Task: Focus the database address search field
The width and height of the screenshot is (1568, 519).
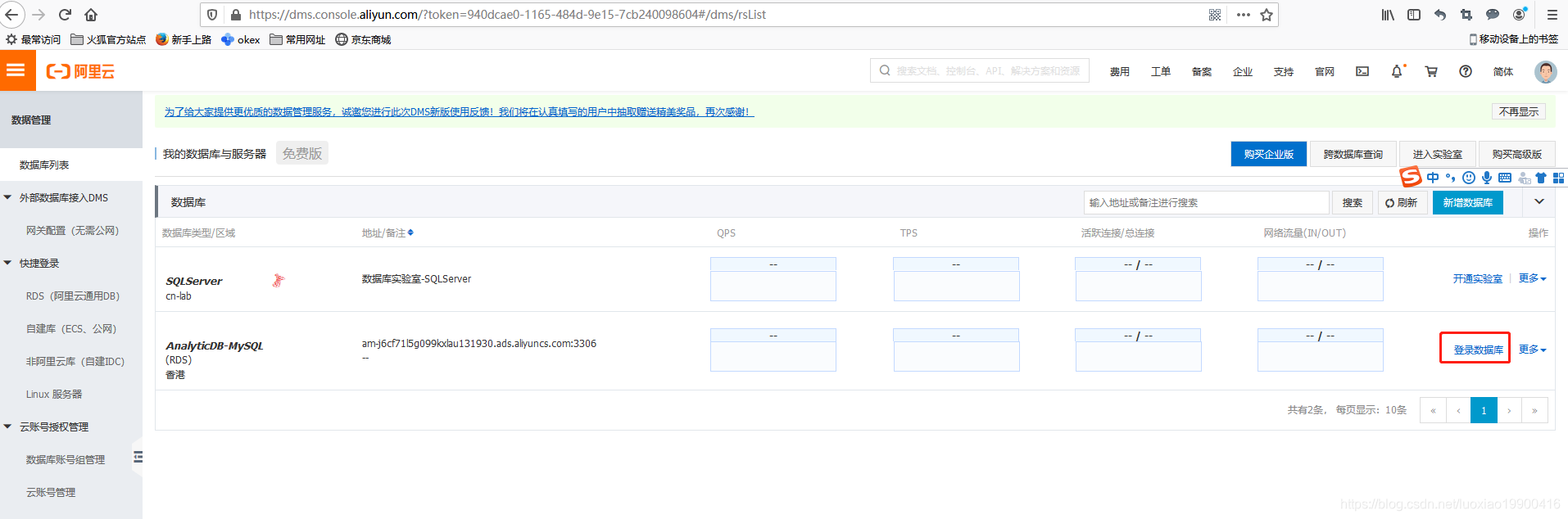Action: [x=1206, y=202]
